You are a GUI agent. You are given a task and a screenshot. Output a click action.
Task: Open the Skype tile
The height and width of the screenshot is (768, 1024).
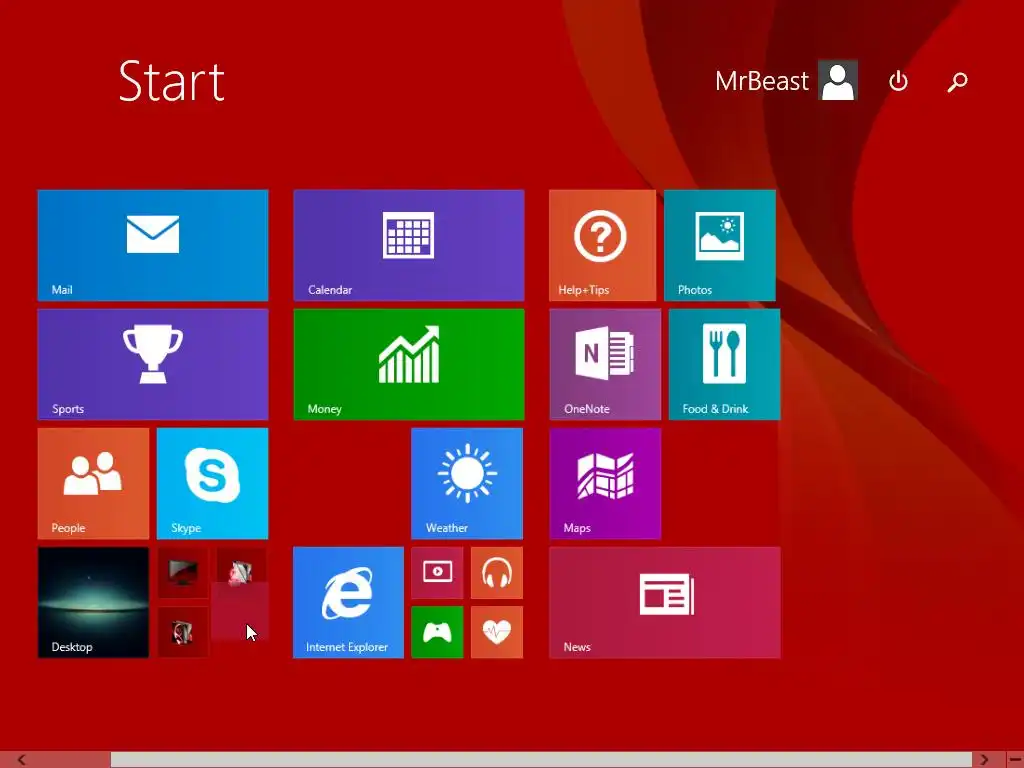click(x=212, y=484)
